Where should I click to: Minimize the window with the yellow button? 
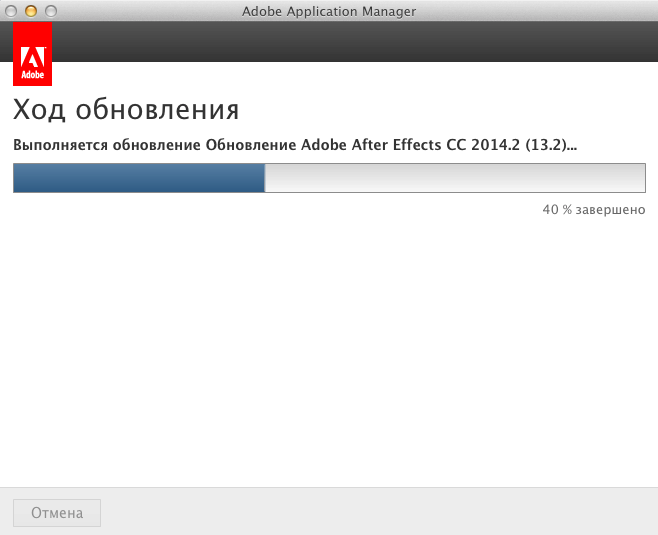pyautogui.click(x=31, y=11)
